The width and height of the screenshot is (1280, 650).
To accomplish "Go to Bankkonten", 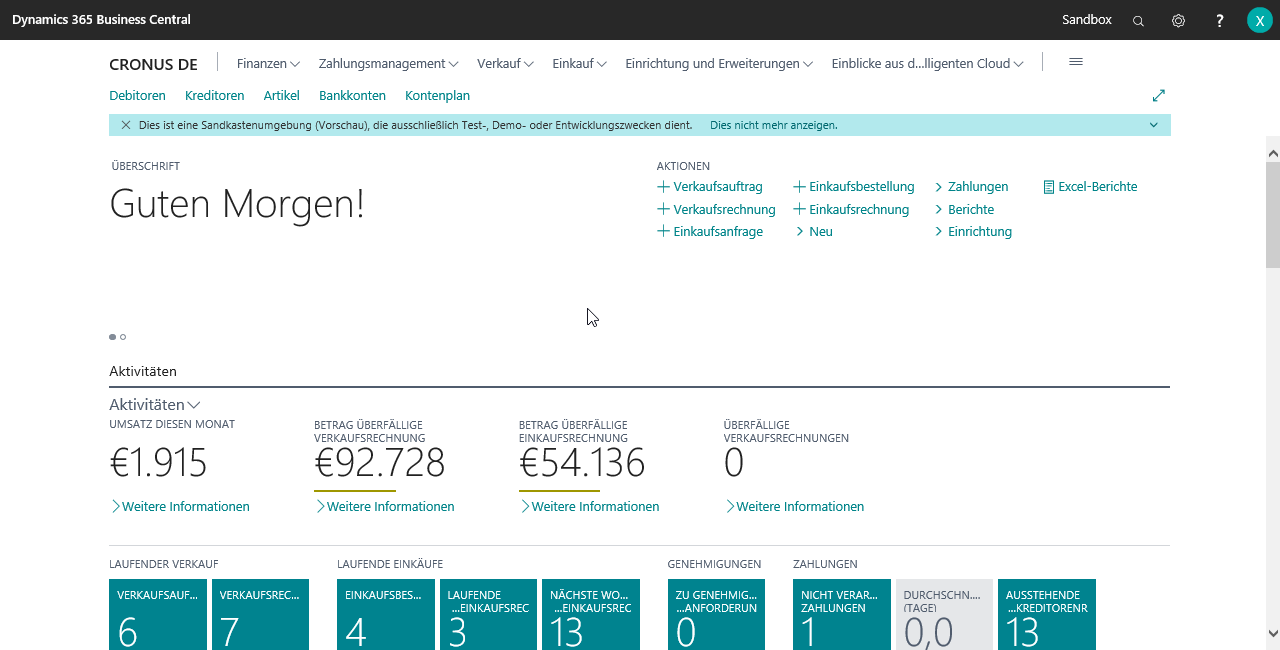I will (352, 96).
